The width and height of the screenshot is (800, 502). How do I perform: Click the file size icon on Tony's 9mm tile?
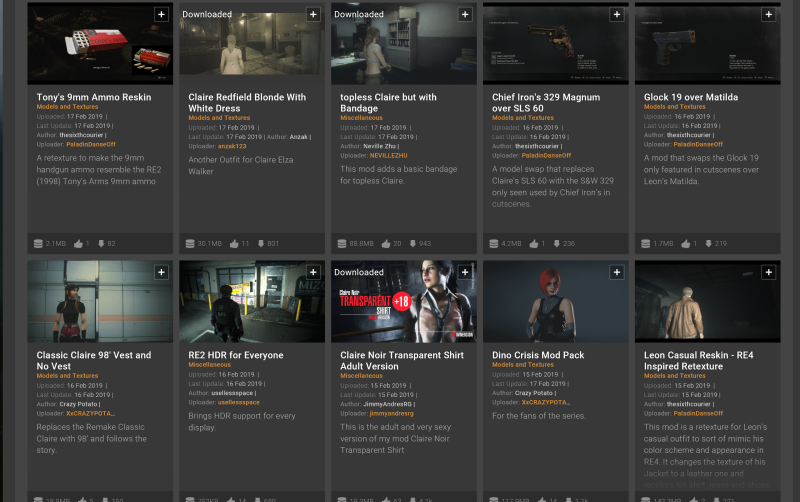tap(38, 243)
